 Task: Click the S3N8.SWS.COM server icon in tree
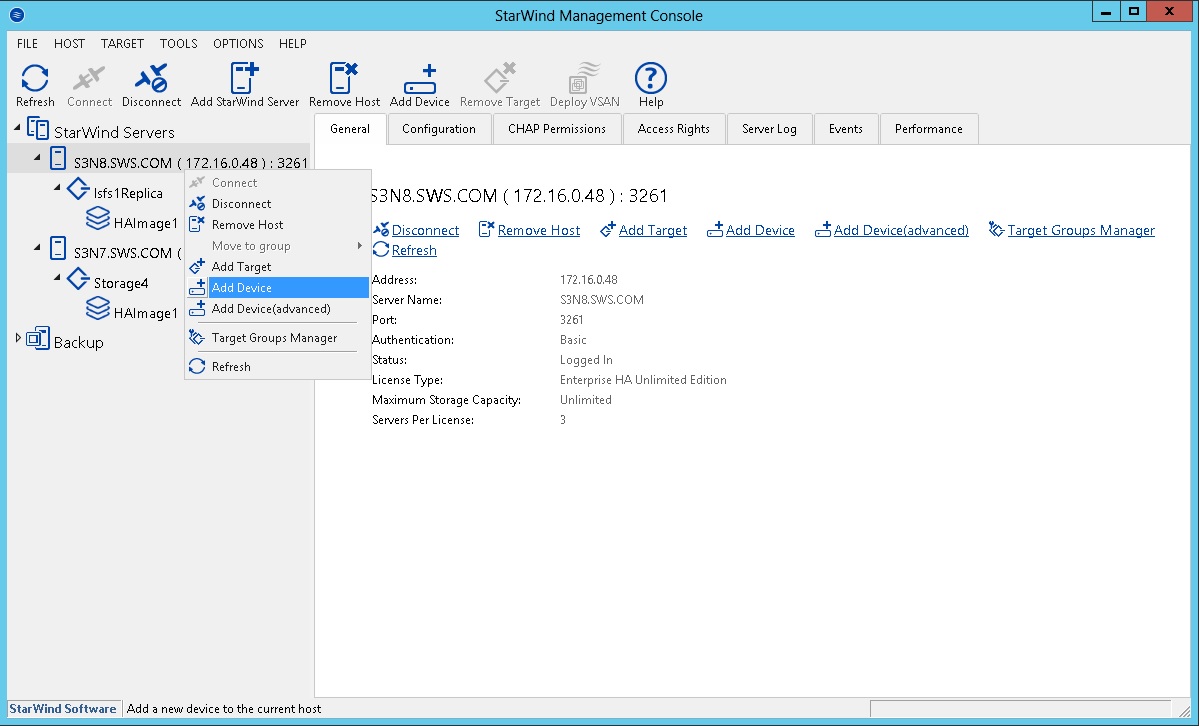[58, 158]
